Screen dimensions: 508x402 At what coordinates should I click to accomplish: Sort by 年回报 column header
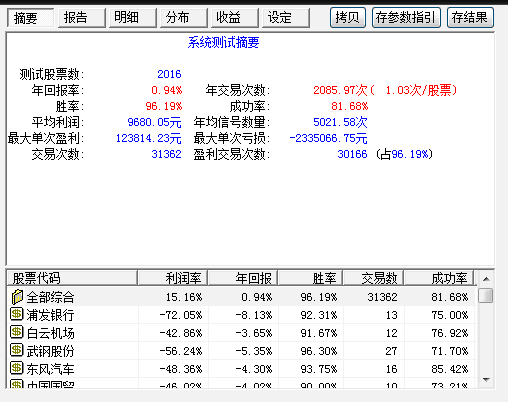tap(243, 278)
